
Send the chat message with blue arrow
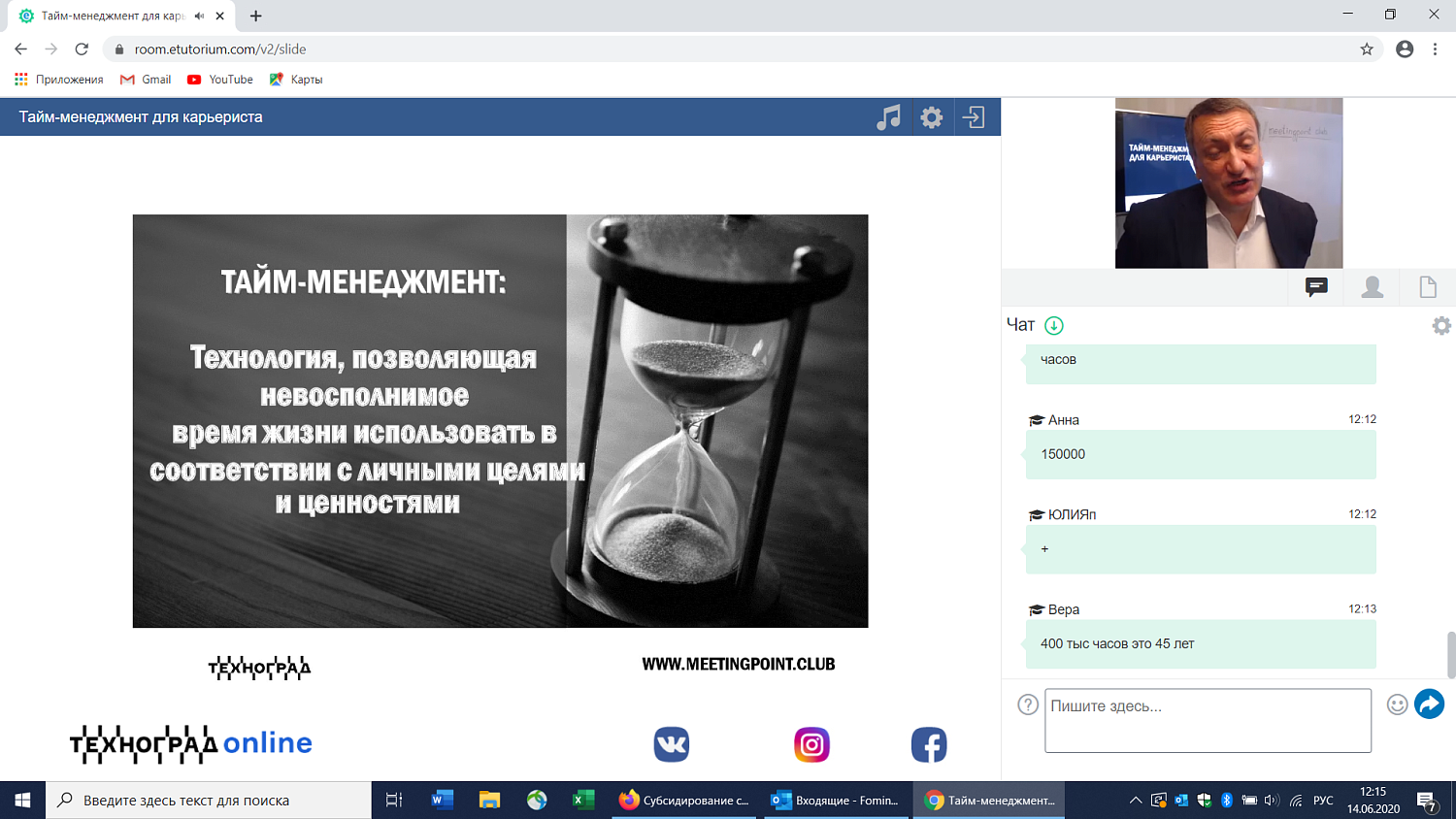pos(1429,704)
